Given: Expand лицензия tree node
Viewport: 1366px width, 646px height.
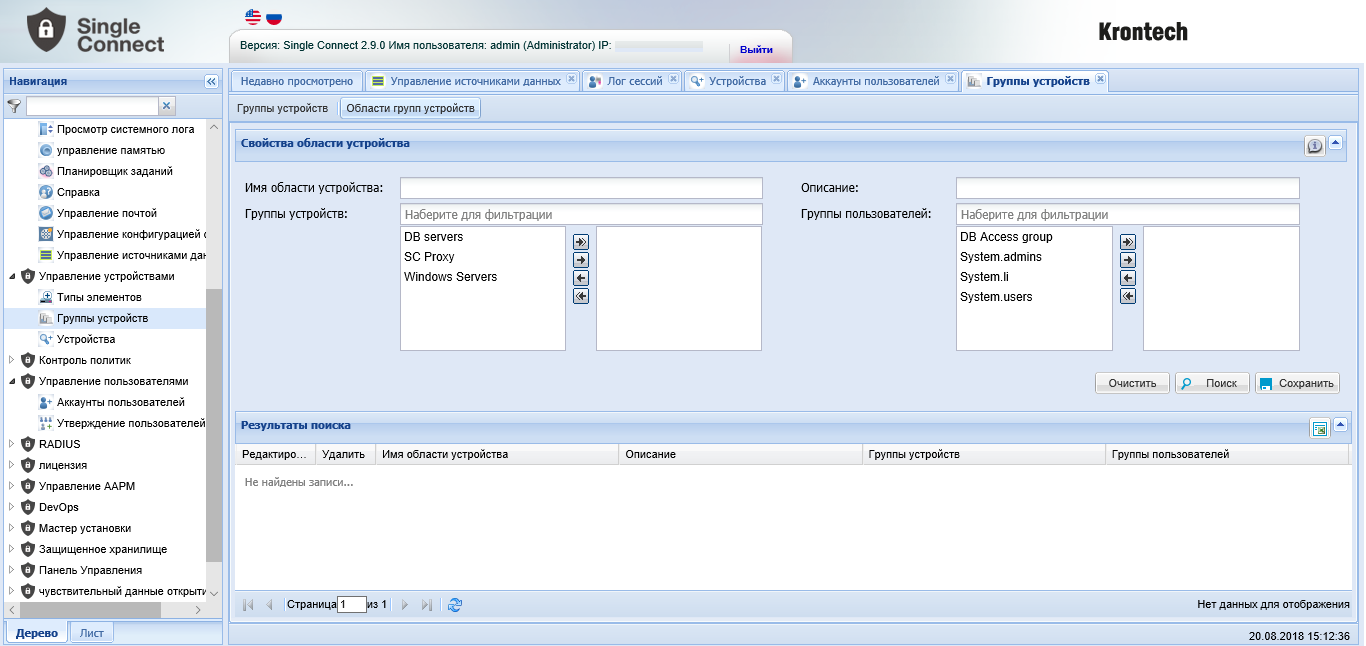Looking at the screenshot, I should click(x=12, y=465).
